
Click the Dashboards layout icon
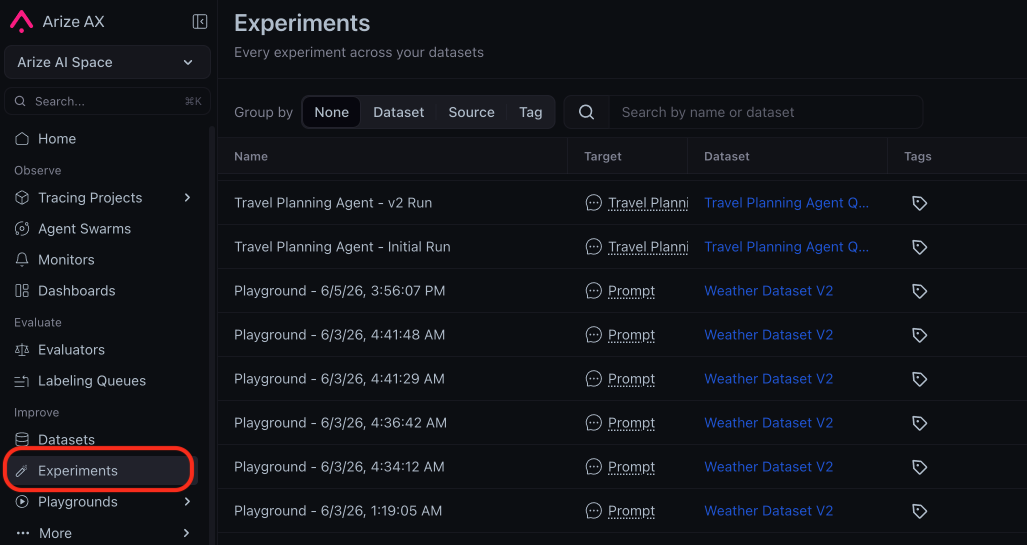[22, 291]
